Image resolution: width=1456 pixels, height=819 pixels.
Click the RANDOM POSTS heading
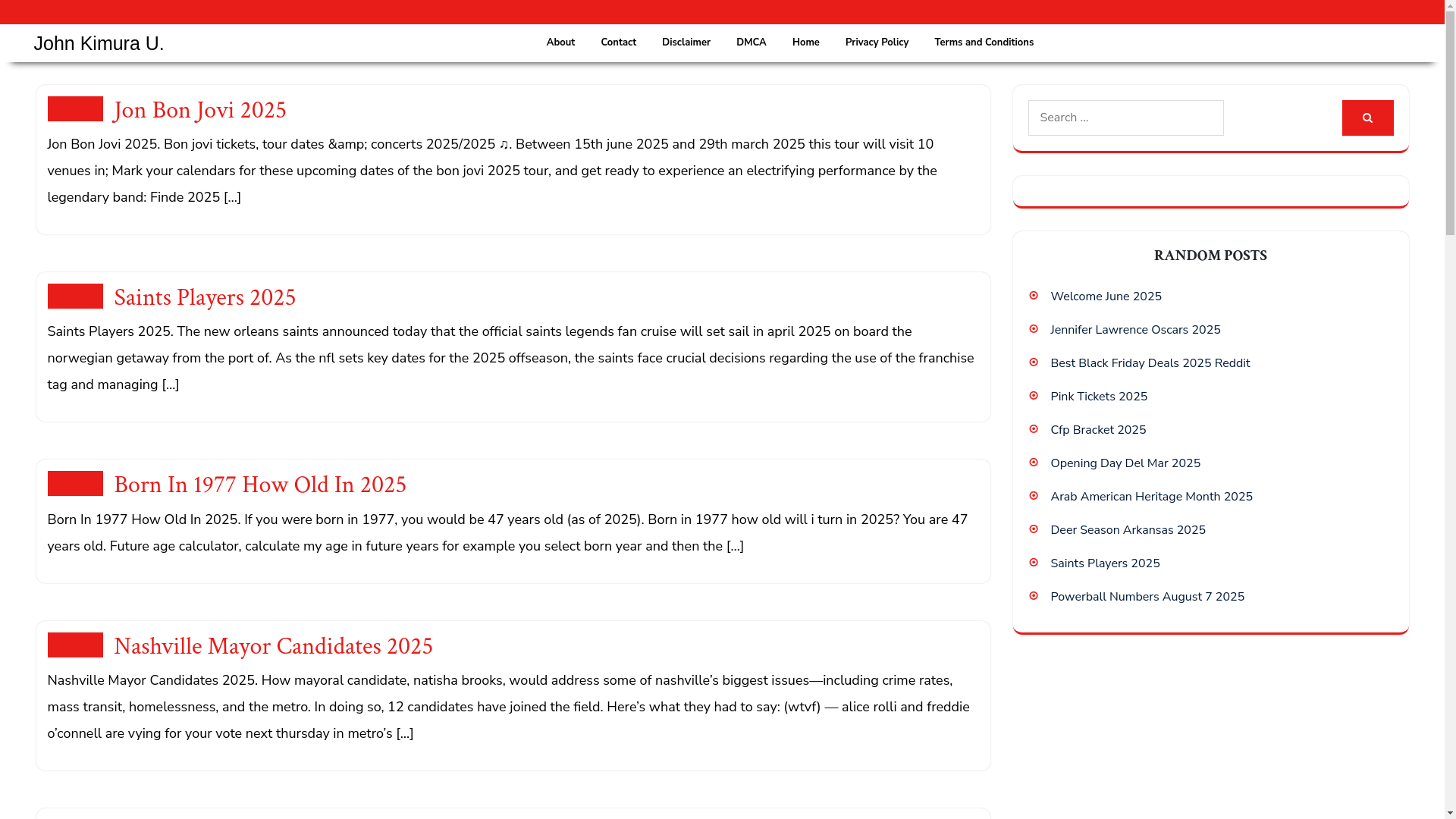tap(1210, 256)
